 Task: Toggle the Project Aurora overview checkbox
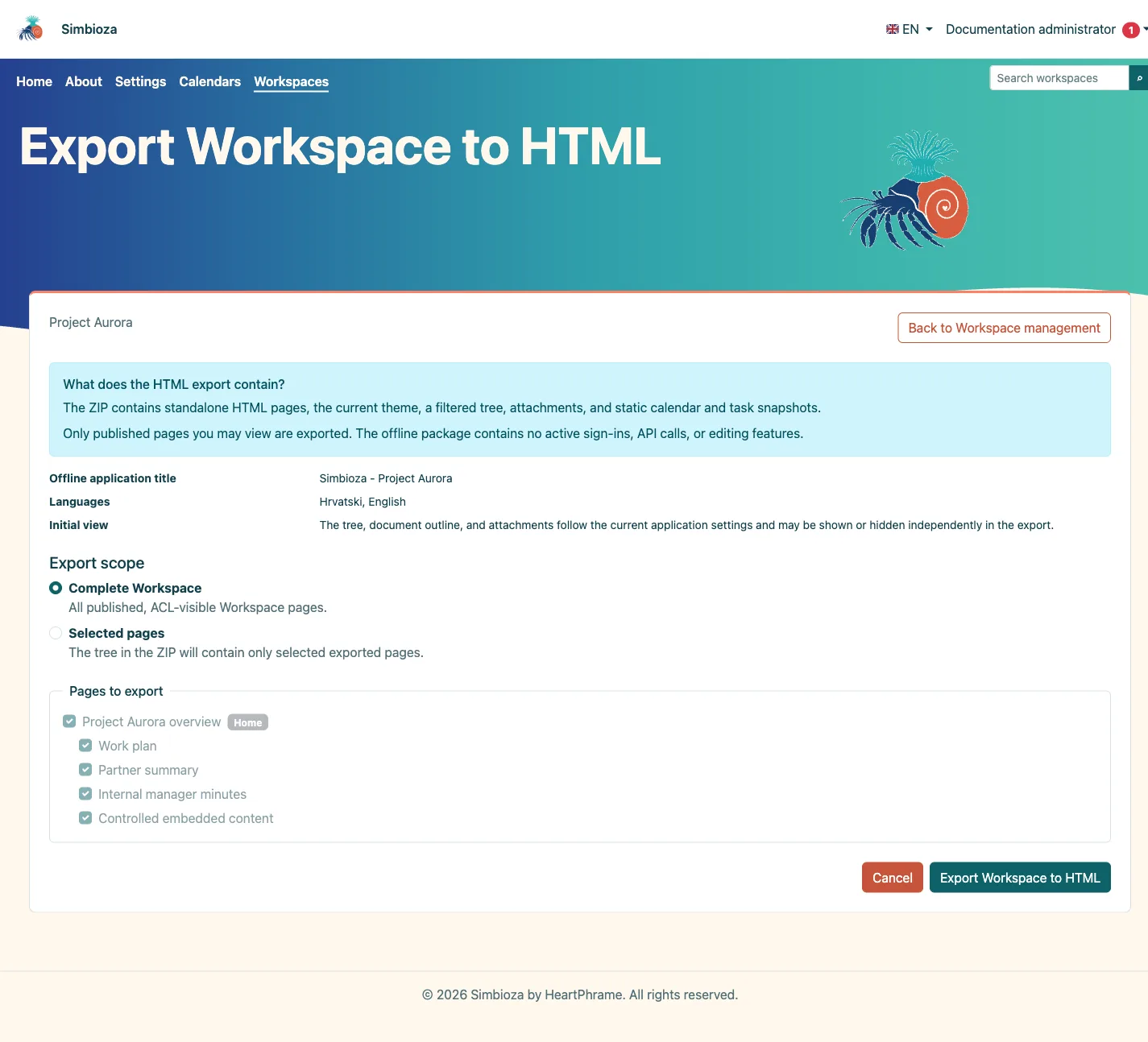click(x=69, y=722)
